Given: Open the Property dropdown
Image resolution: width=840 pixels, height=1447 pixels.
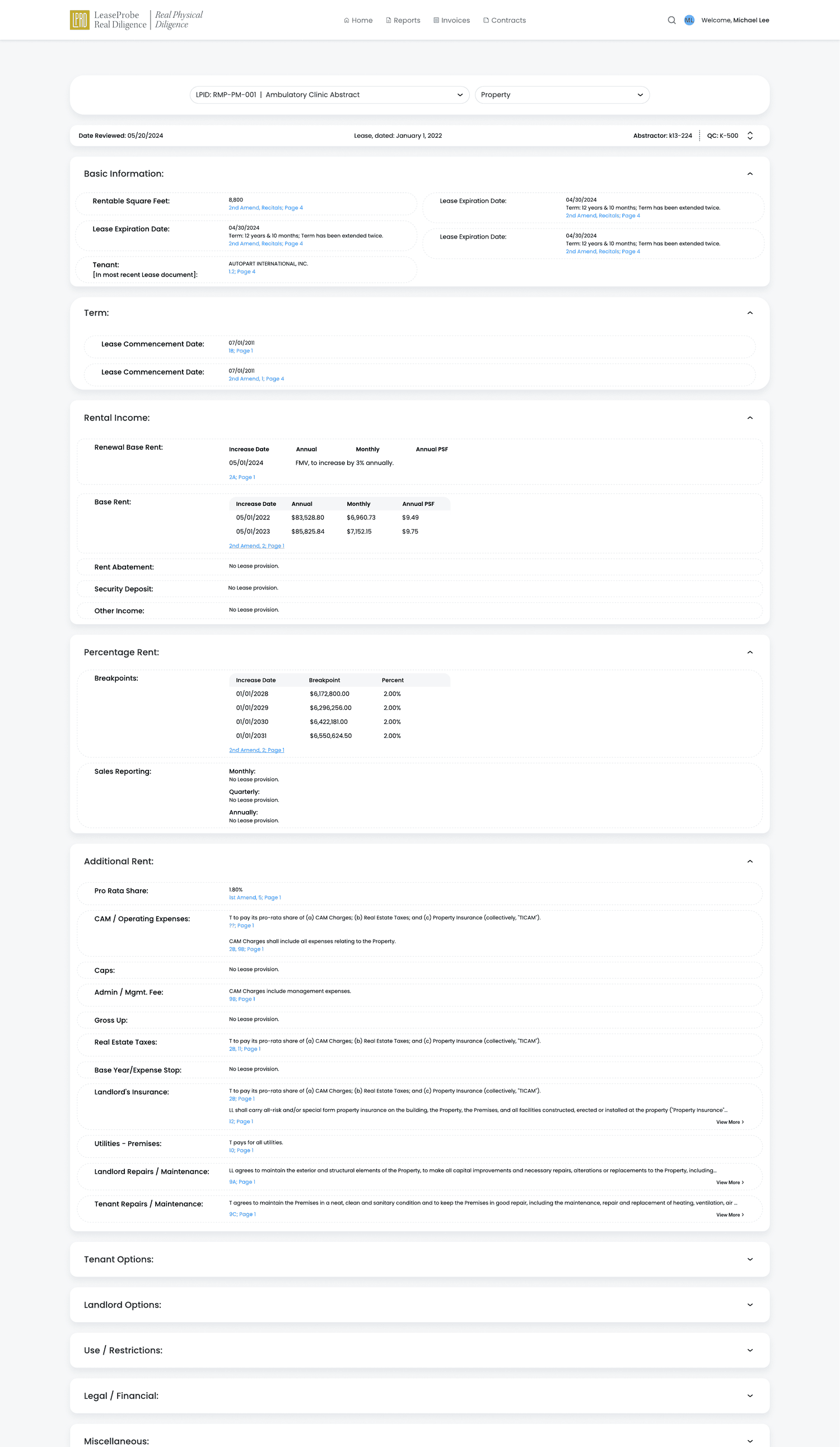Looking at the screenshot, I should point(562,95).
